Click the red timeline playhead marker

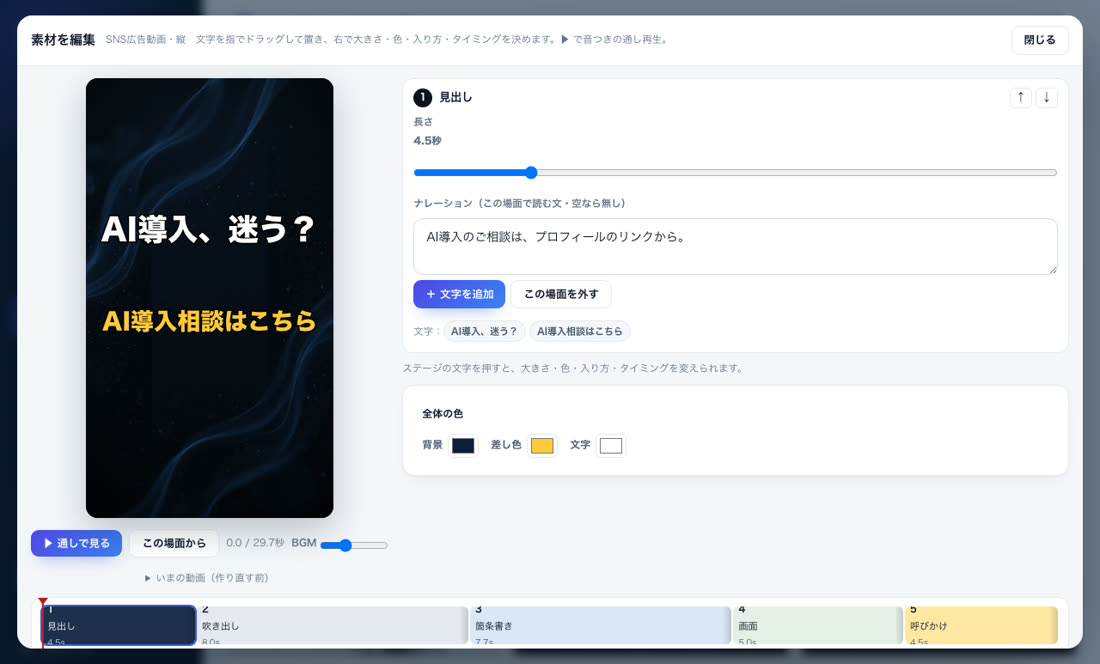[x=43, y=603]
